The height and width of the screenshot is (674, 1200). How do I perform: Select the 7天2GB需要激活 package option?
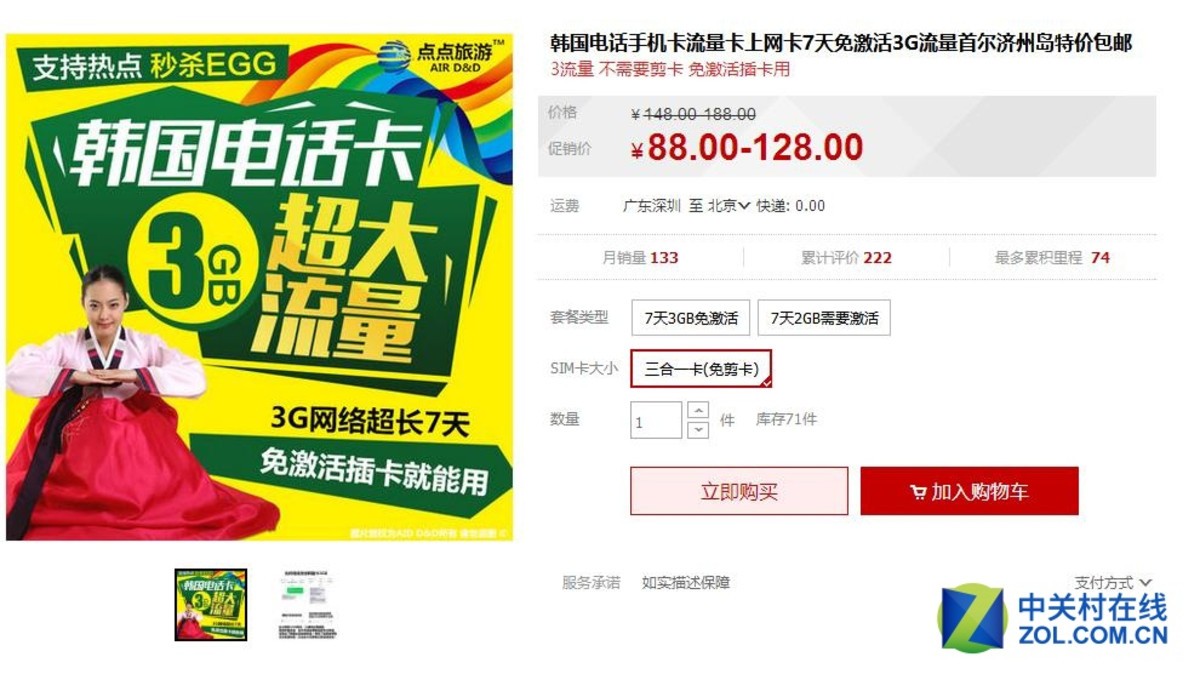(824, 318)
